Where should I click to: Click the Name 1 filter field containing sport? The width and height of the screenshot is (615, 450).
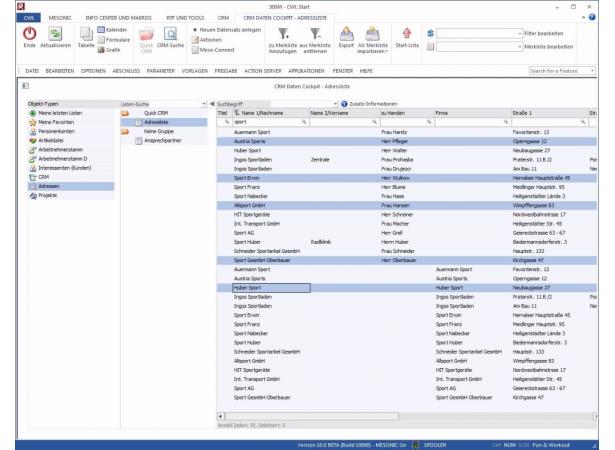pyautogui.click(x=271, y=122)
